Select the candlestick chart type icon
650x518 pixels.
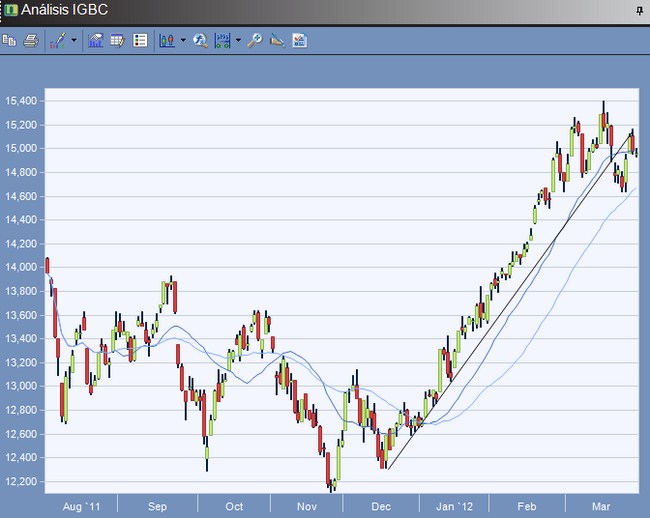[x=166, y=41]
